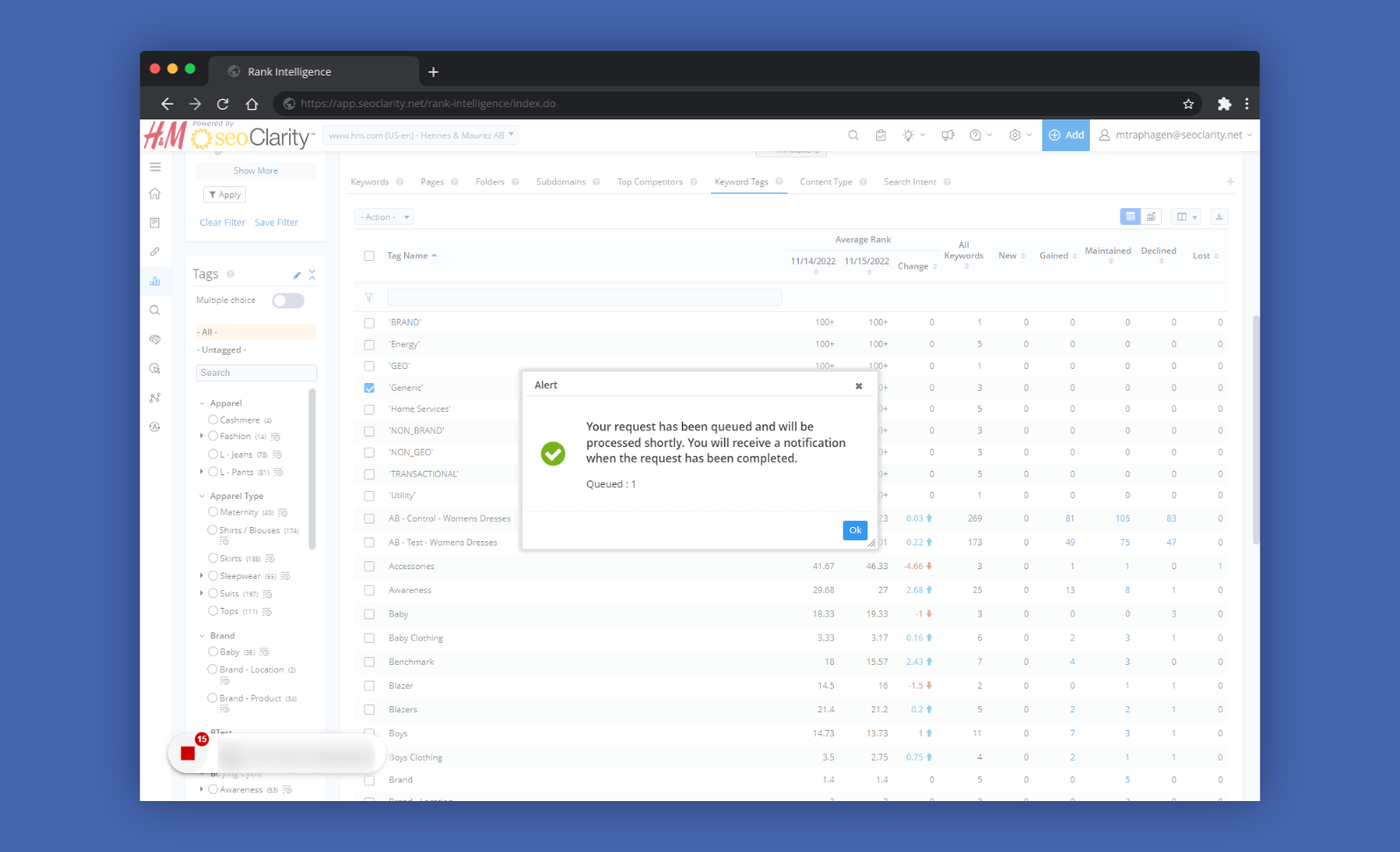Open the hamburger menu in left sidebar
Image resolution: width=1400 pixels, height=852 pixels.
click(155, 167)
